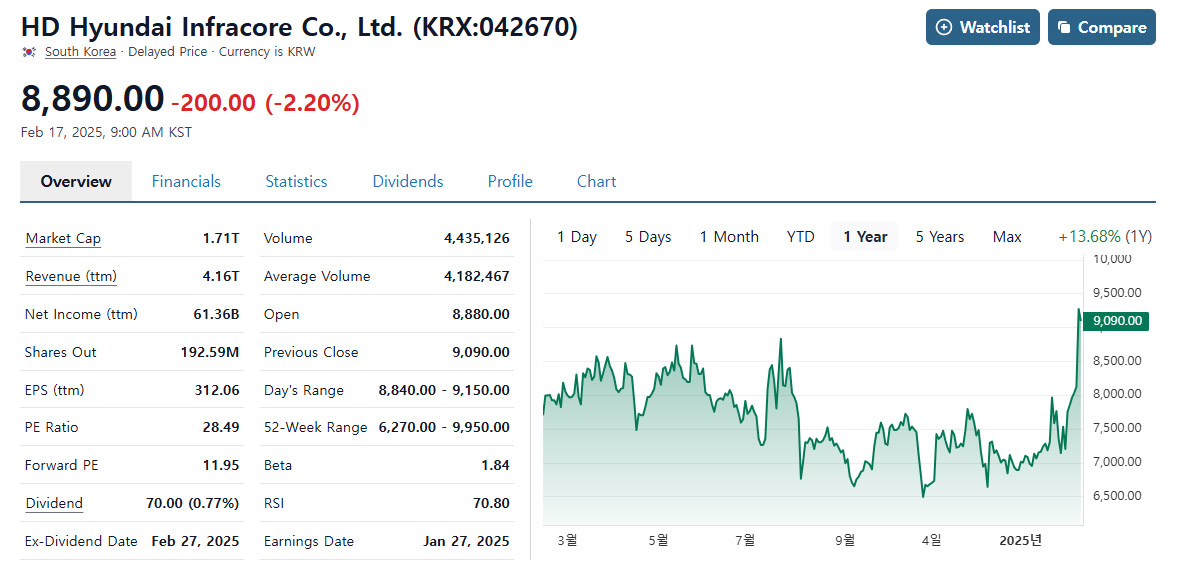Click the Earnings Date Jan 27, 2025
The width and height of the screenshot is (1194, 578).
click(x=466, y=541)
